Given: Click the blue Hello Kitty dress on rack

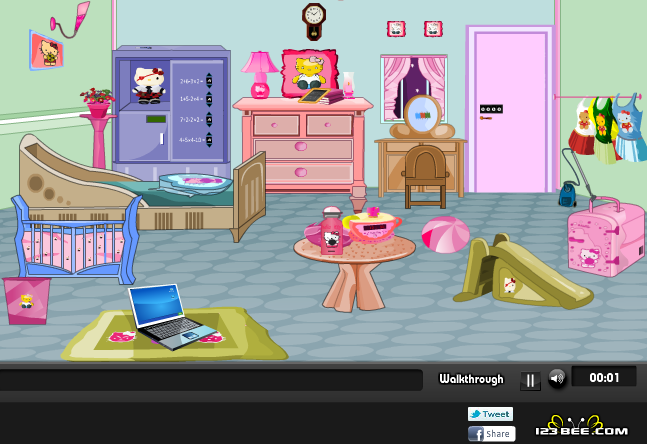Looking at the screenshot, I should pos(628,128).
